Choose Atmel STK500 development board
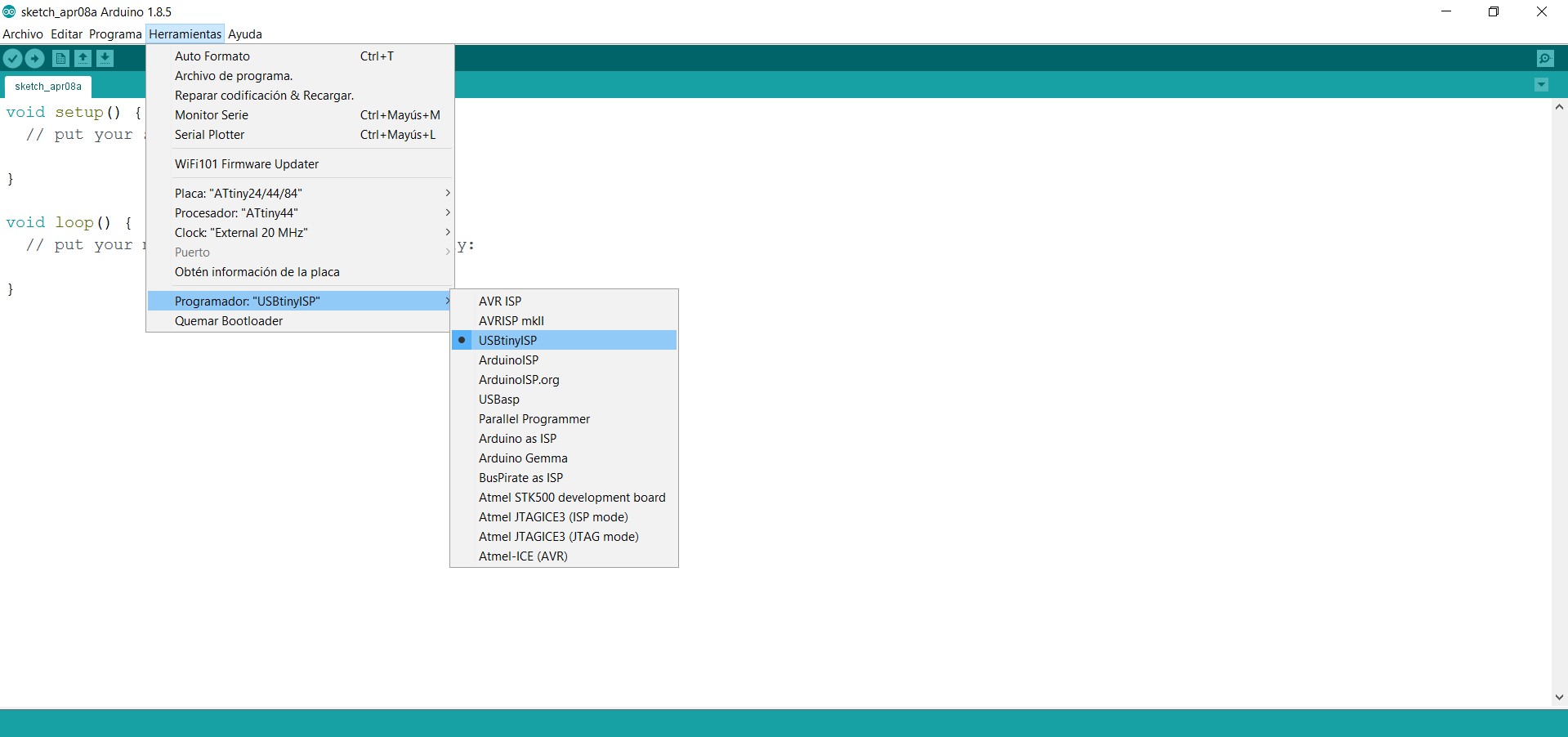The width and height of the screenshot is (1568, 737). (564, 497)
